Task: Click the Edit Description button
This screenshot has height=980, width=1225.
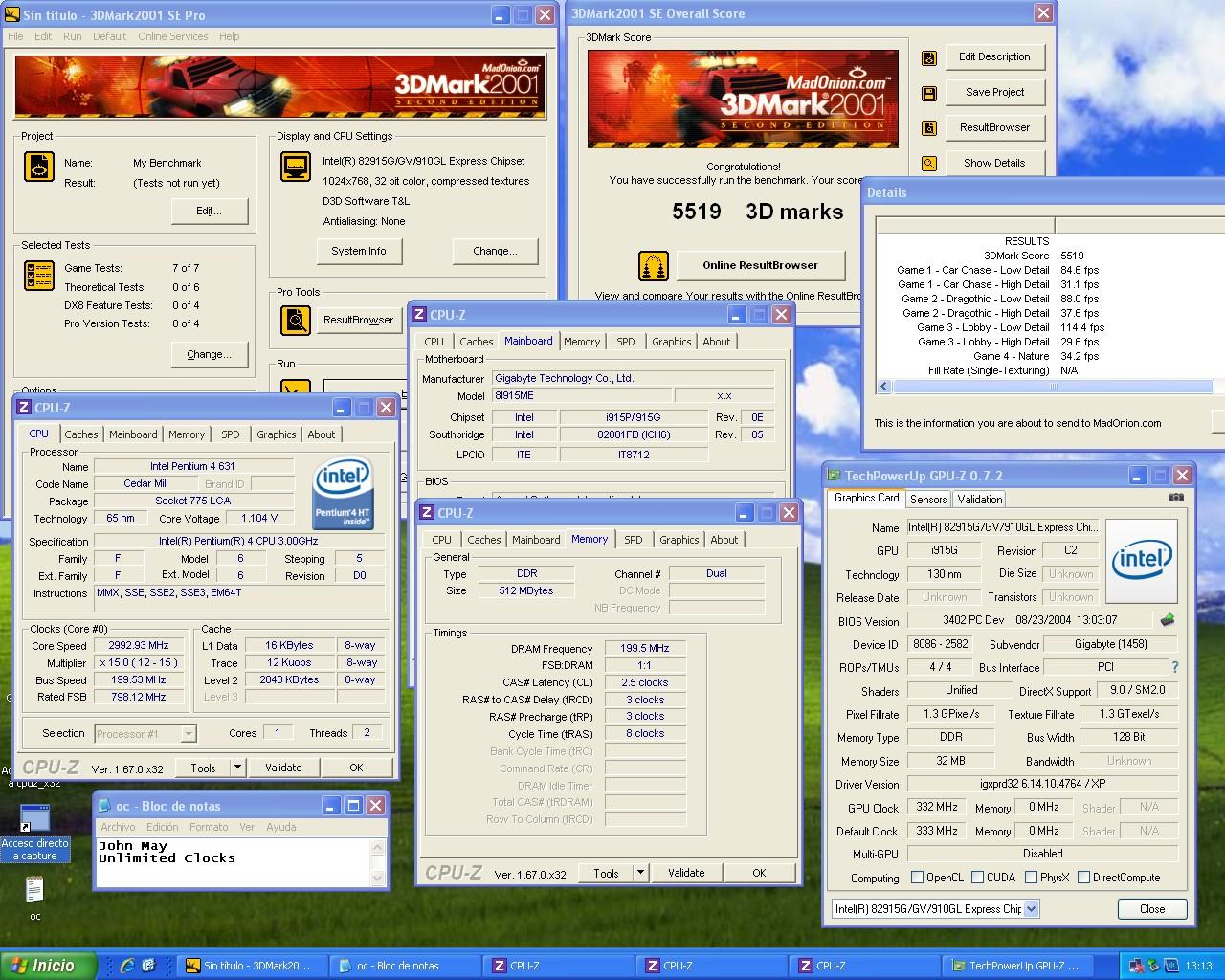Action: point(994,56)
